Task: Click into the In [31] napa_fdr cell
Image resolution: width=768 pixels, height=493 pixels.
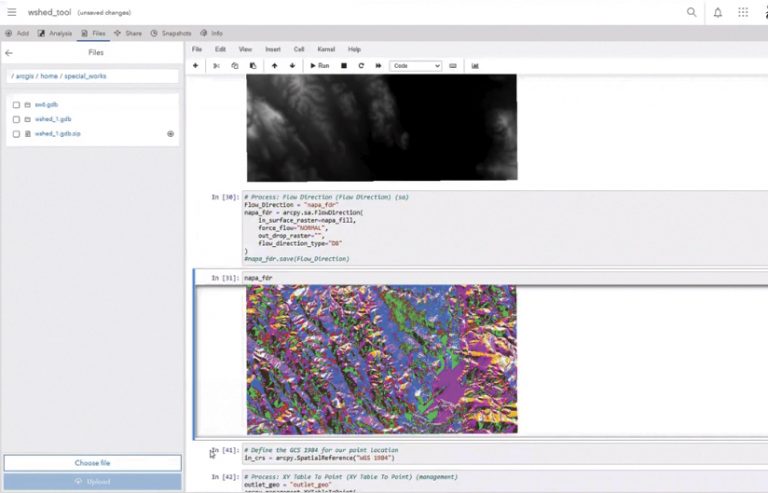Action: click(504, 278)
